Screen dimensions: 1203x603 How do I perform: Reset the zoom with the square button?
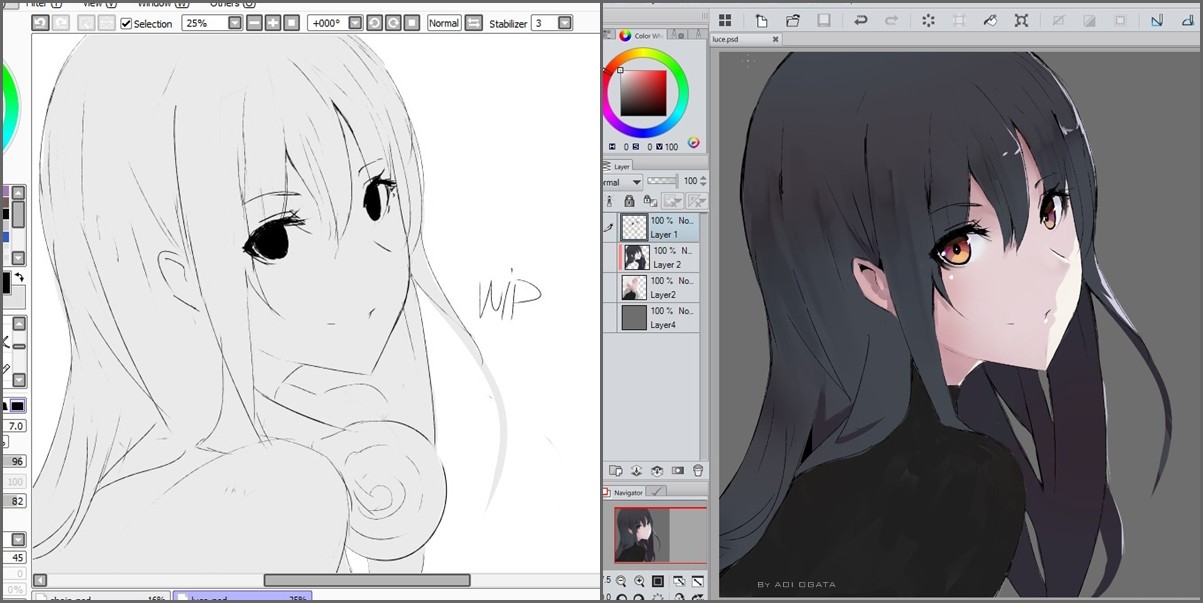point(291,22)
